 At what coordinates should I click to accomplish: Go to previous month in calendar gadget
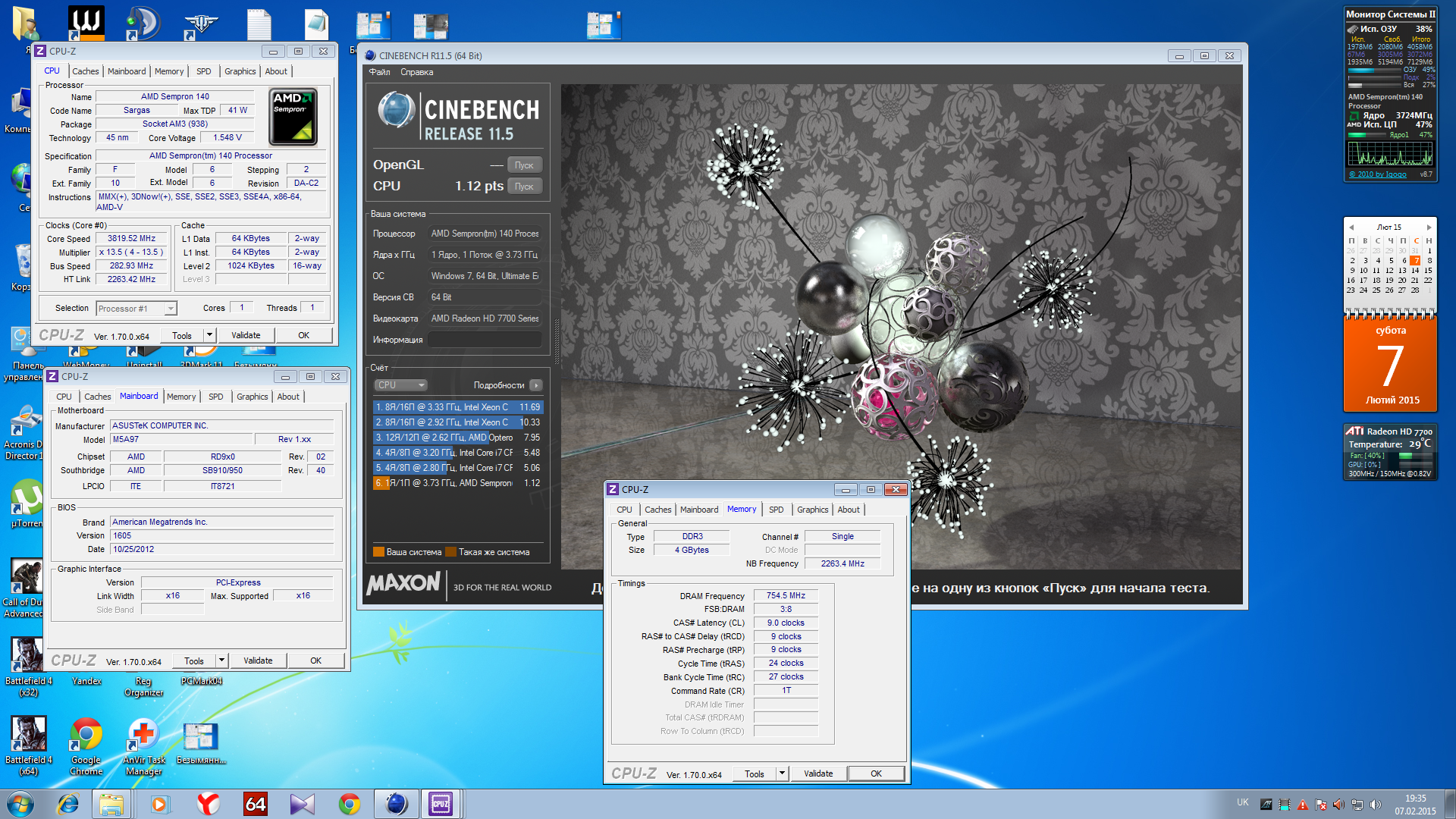[1351, 227]
